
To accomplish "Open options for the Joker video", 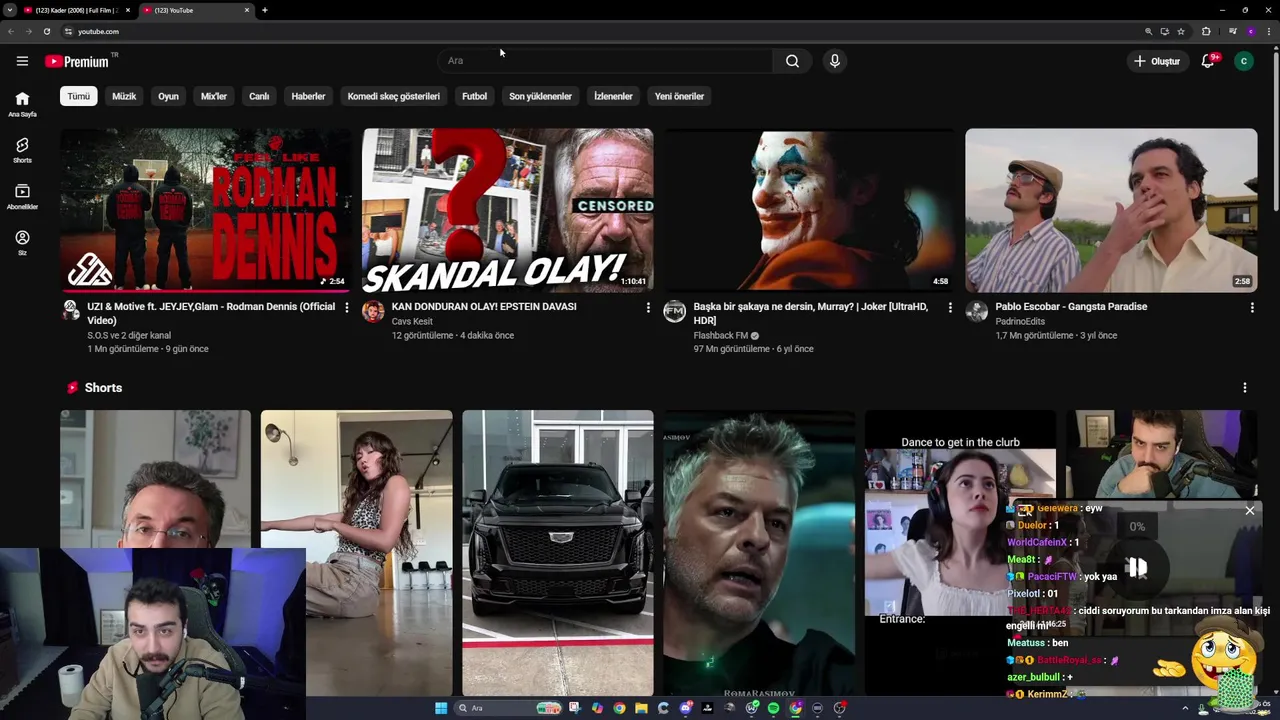I will (x=950, y=308).
